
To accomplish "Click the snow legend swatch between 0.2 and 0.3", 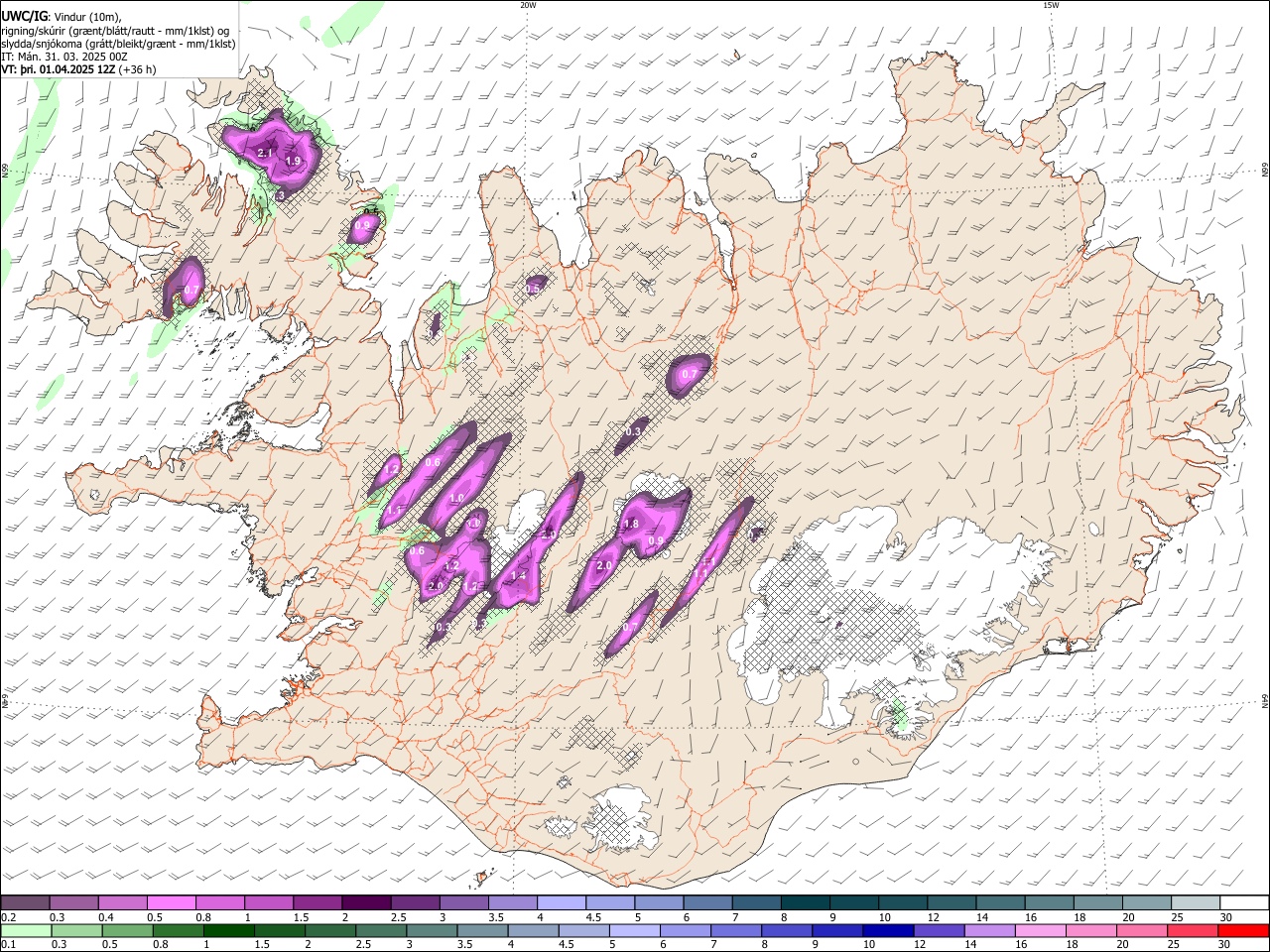I will 25,903.
